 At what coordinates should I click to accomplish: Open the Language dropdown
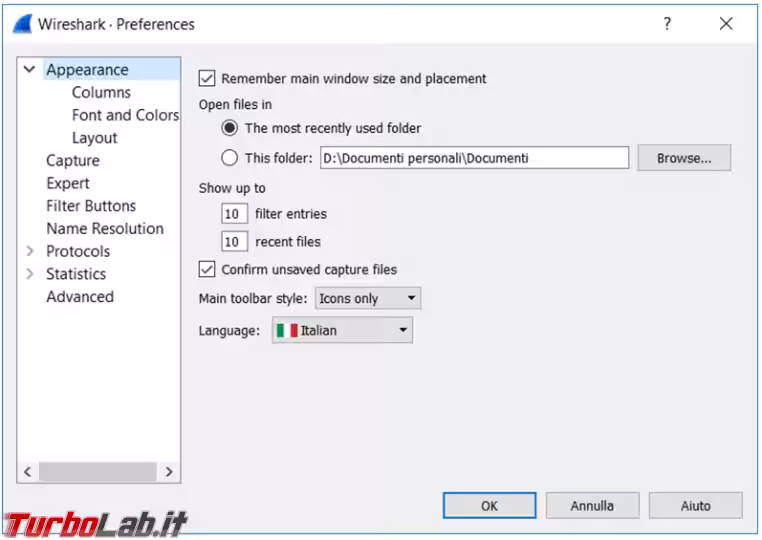342,330
